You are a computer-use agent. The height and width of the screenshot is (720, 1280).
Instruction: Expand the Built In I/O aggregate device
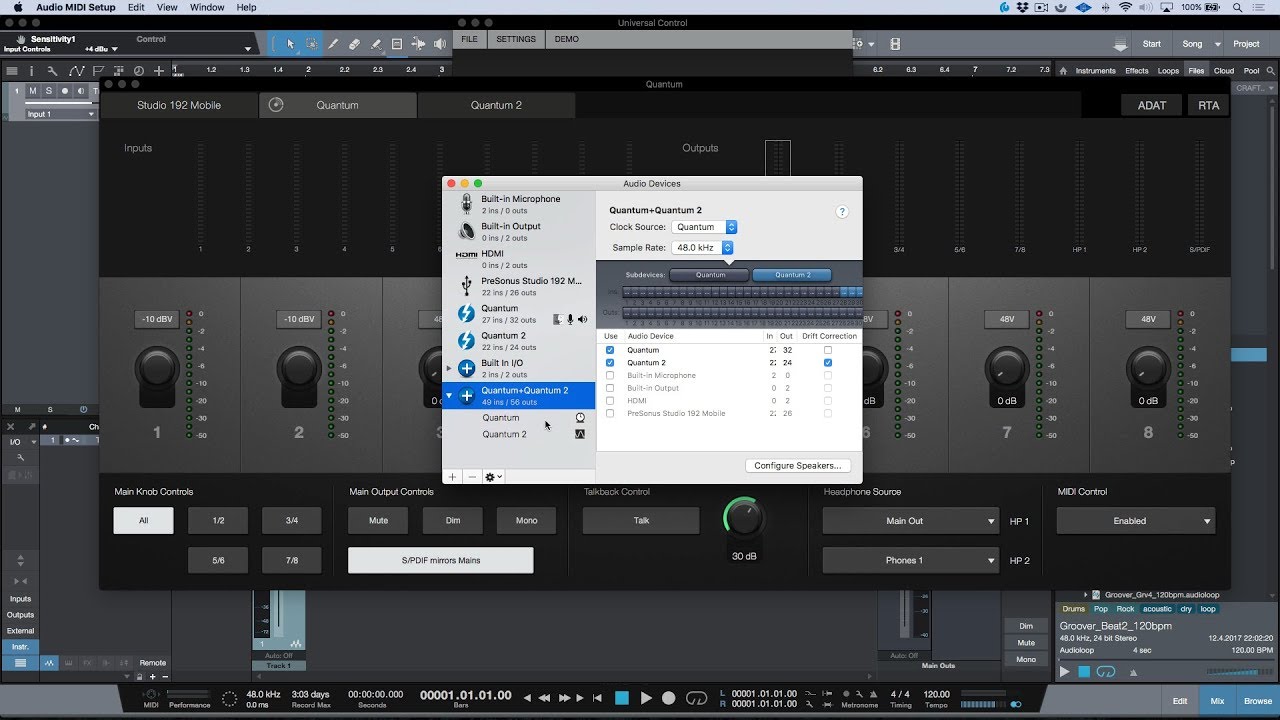tap(449, 369)
